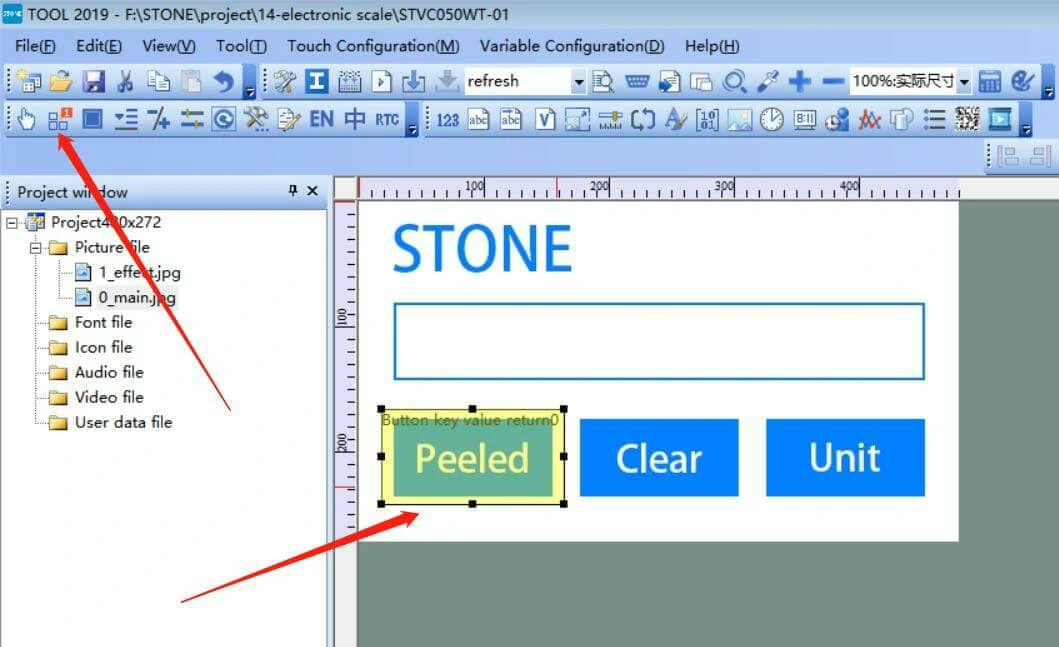1059x647 pixels.
Task: Click the New Project toolbar icon
Action: coord(29,81)
